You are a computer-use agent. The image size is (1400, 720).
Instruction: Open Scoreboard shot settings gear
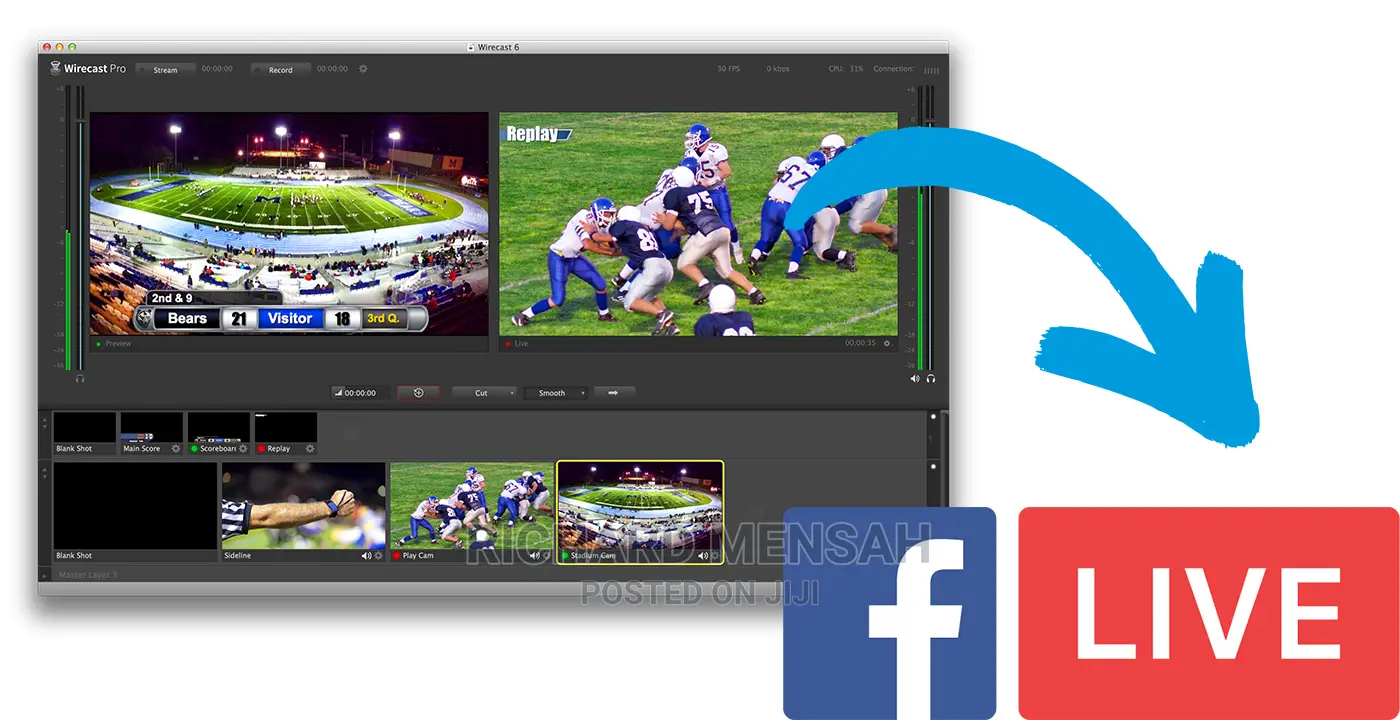click(243, 449)
